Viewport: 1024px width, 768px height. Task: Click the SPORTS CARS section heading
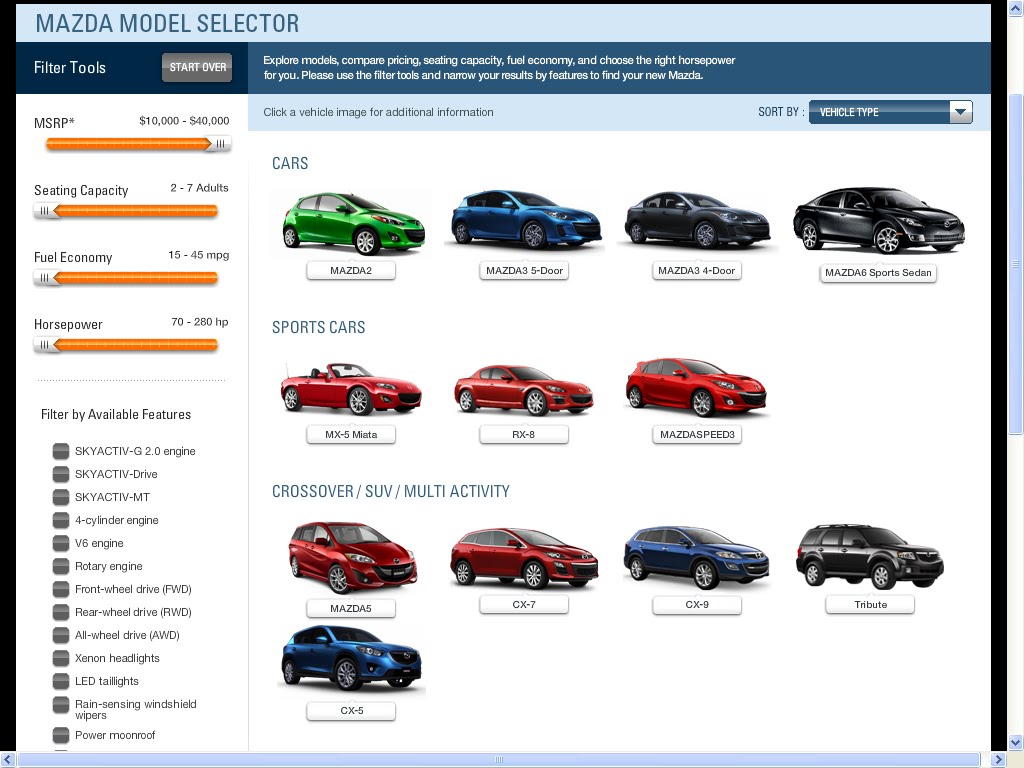tap(319, 327)
